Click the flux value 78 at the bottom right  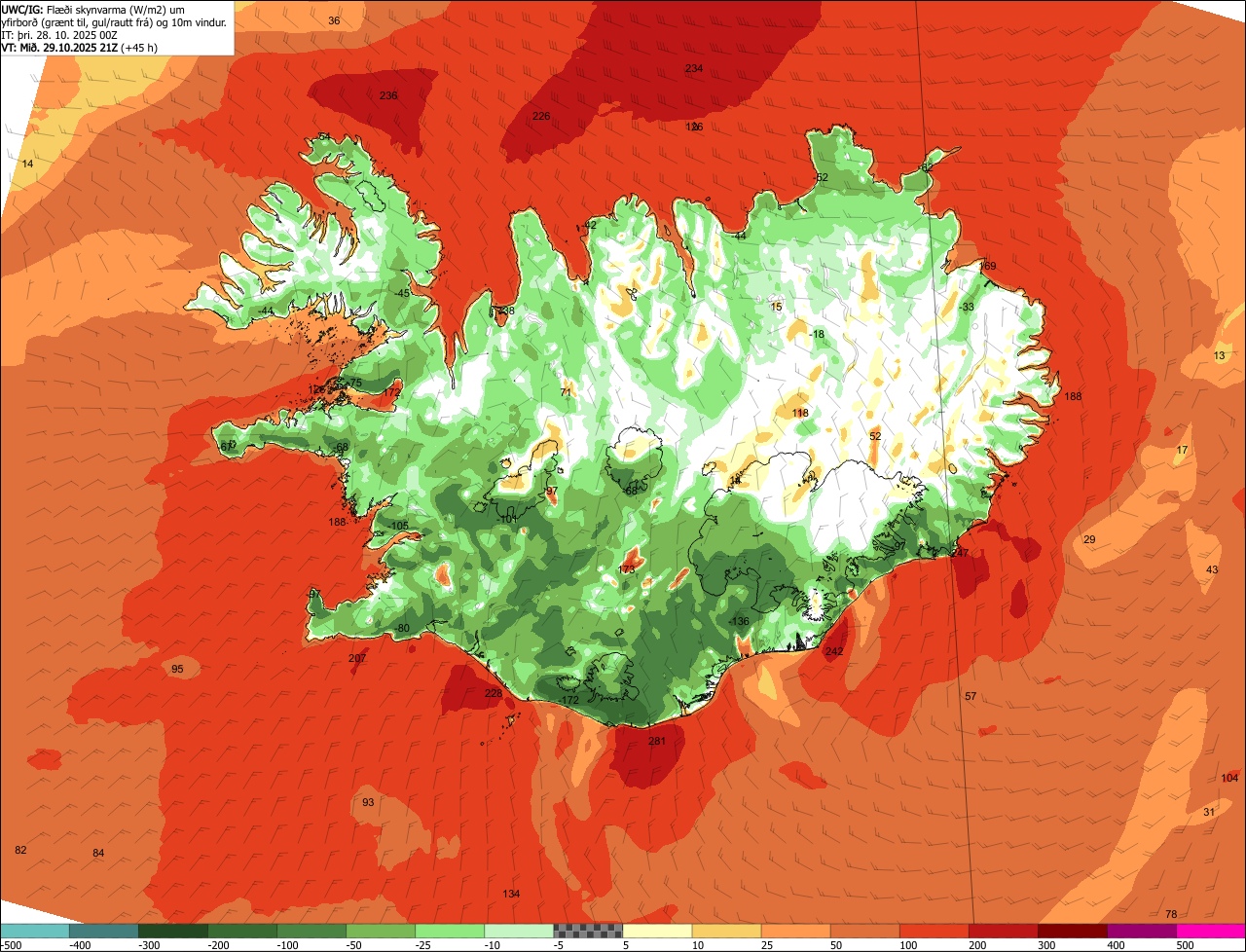point(1171,914)
